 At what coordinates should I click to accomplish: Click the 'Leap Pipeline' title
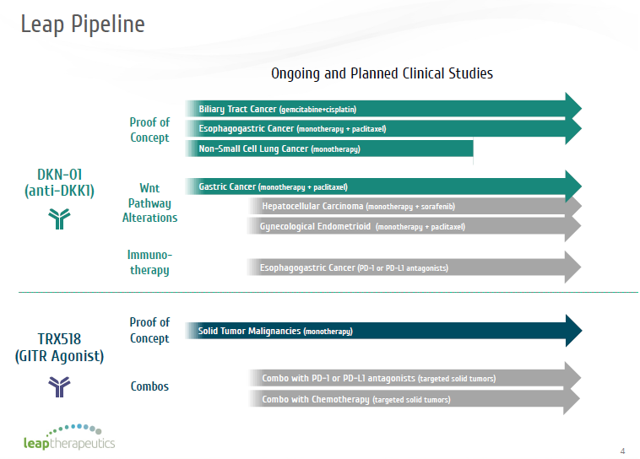pos(83,24)
